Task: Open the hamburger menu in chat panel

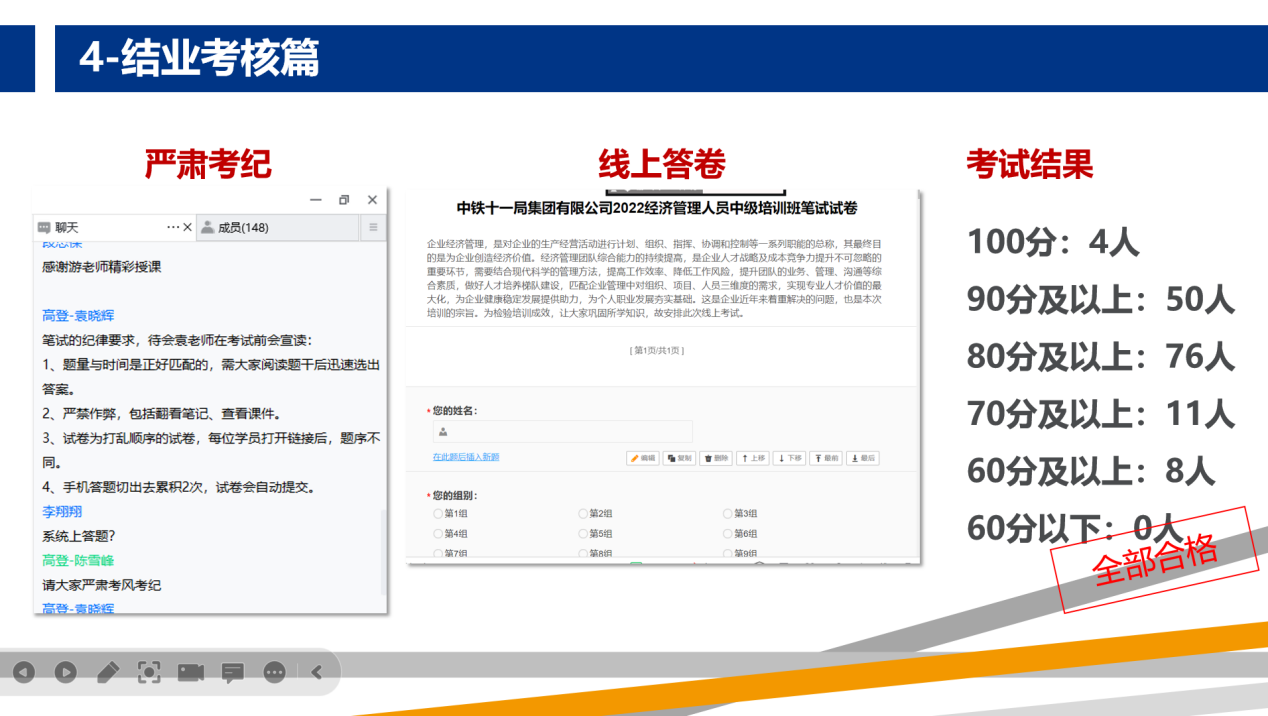Action: 373,227
